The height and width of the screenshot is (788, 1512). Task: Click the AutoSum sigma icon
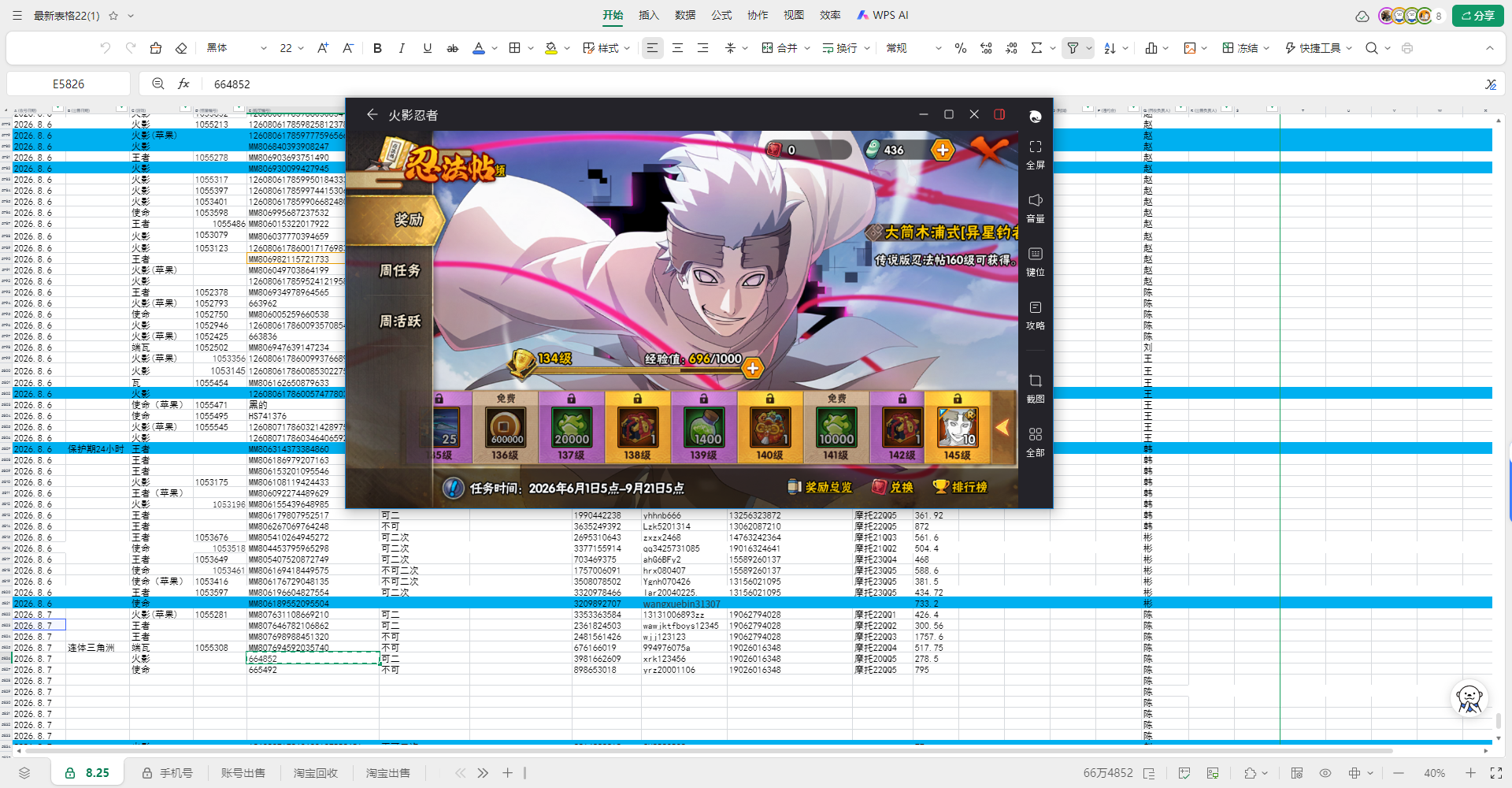click(x=1036, y=48)
